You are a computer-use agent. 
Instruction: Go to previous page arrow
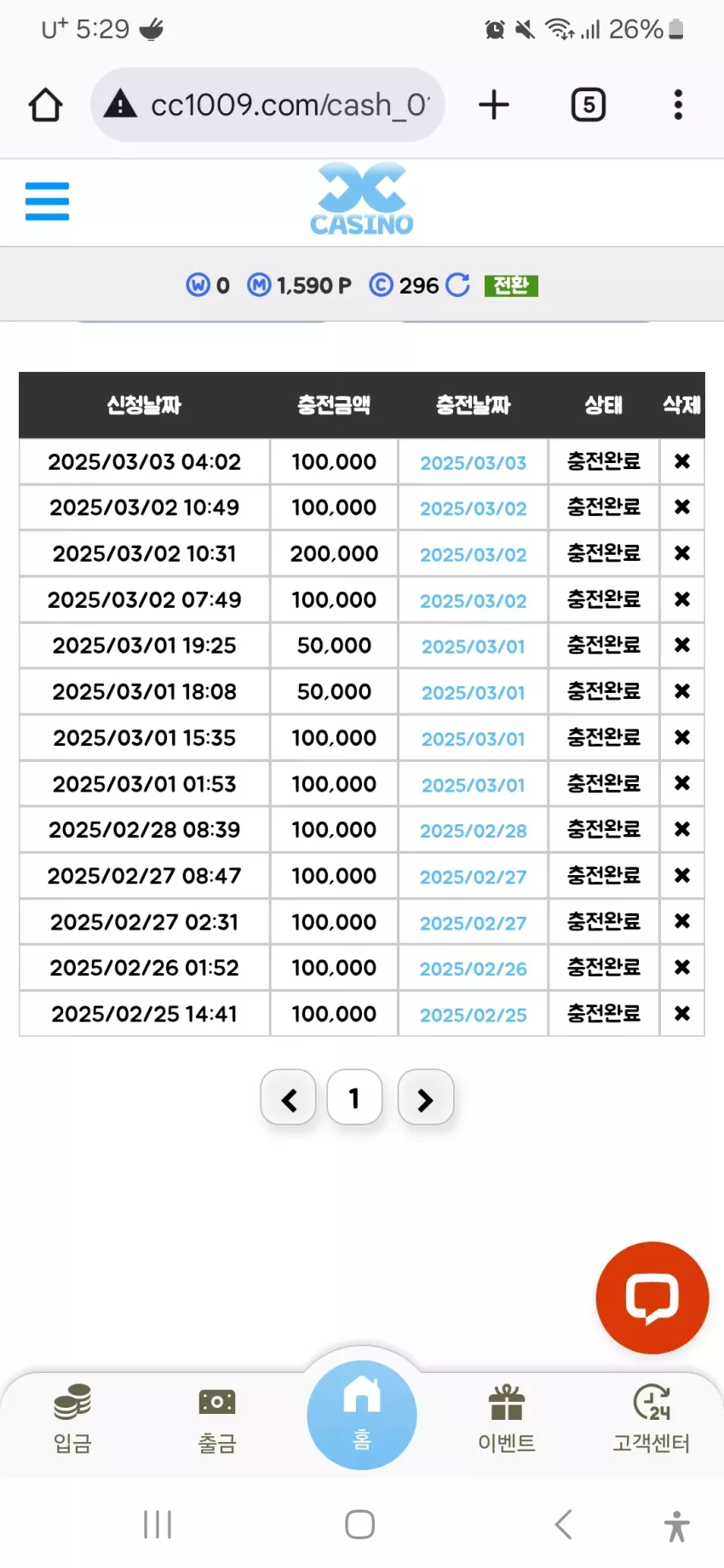tap(289, 1098)
